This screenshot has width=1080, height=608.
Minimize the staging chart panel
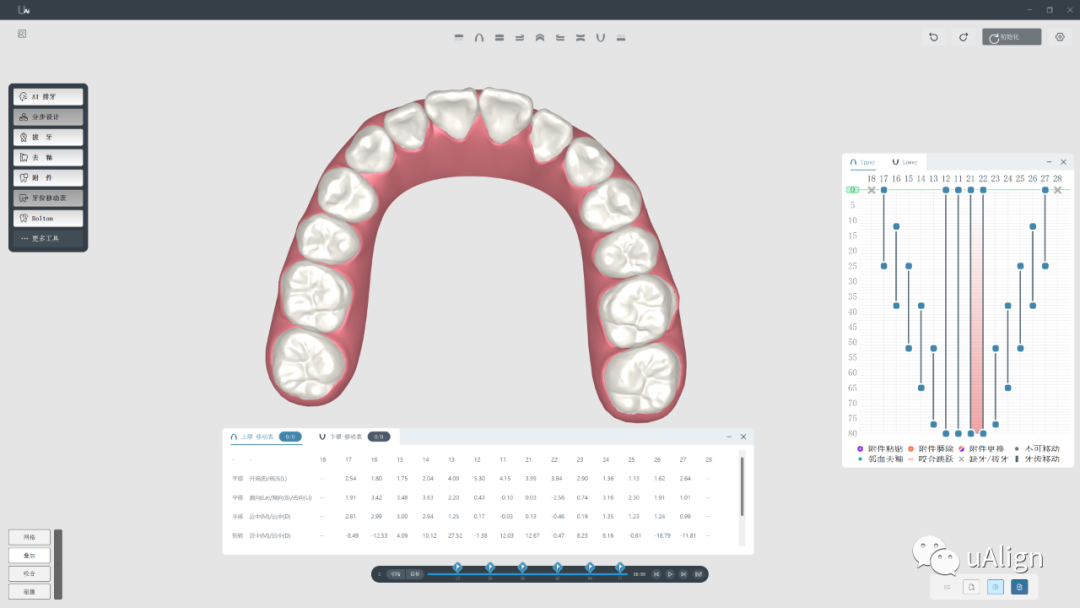1049,163
